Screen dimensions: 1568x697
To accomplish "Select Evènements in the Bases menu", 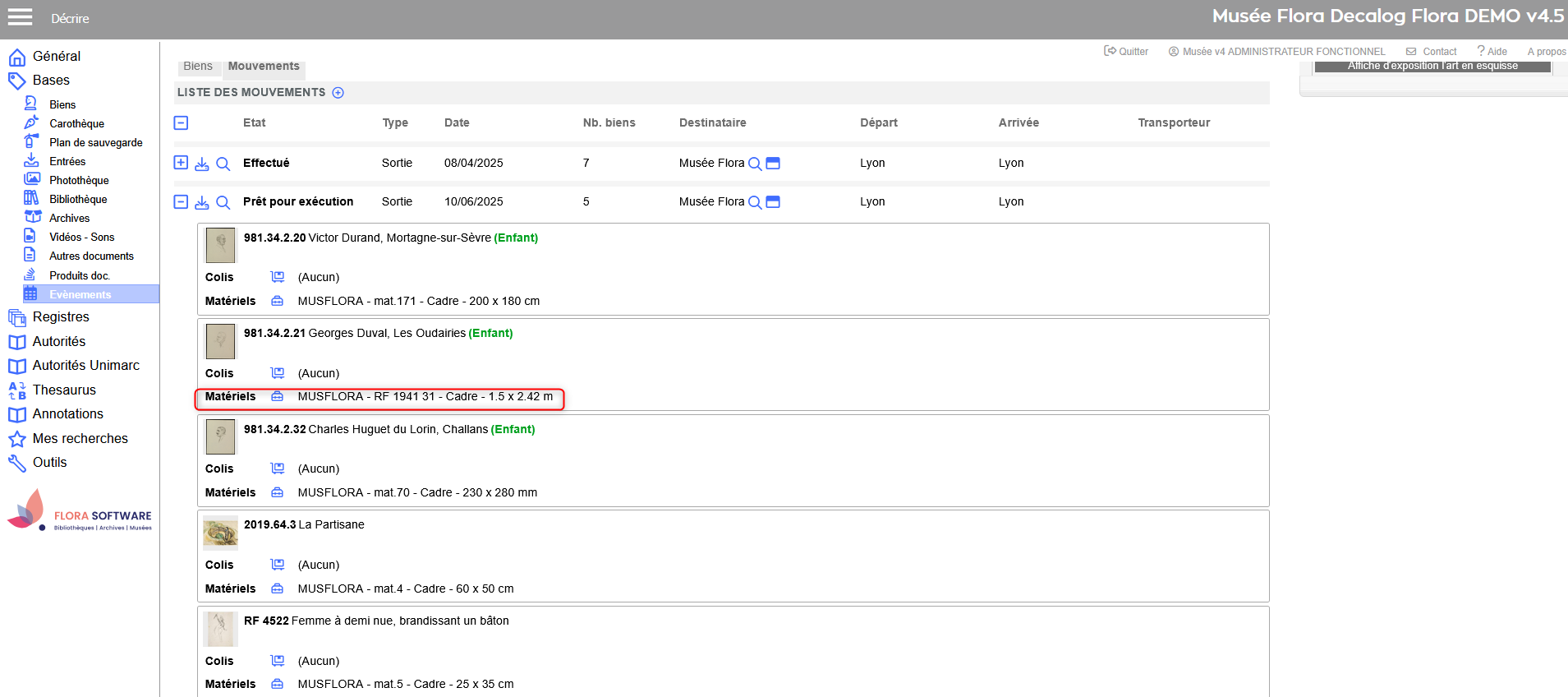I will [80, 294].
